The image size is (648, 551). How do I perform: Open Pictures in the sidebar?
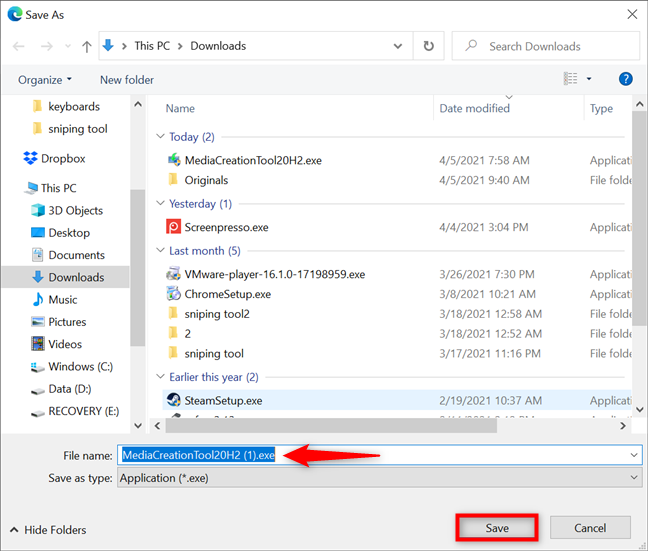tap(59, 322)
